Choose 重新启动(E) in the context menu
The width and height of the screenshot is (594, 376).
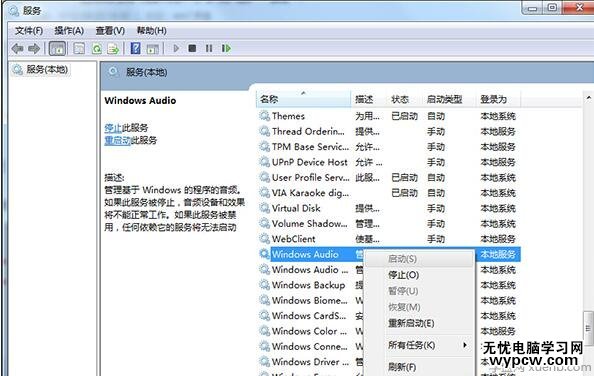point(411,323)
